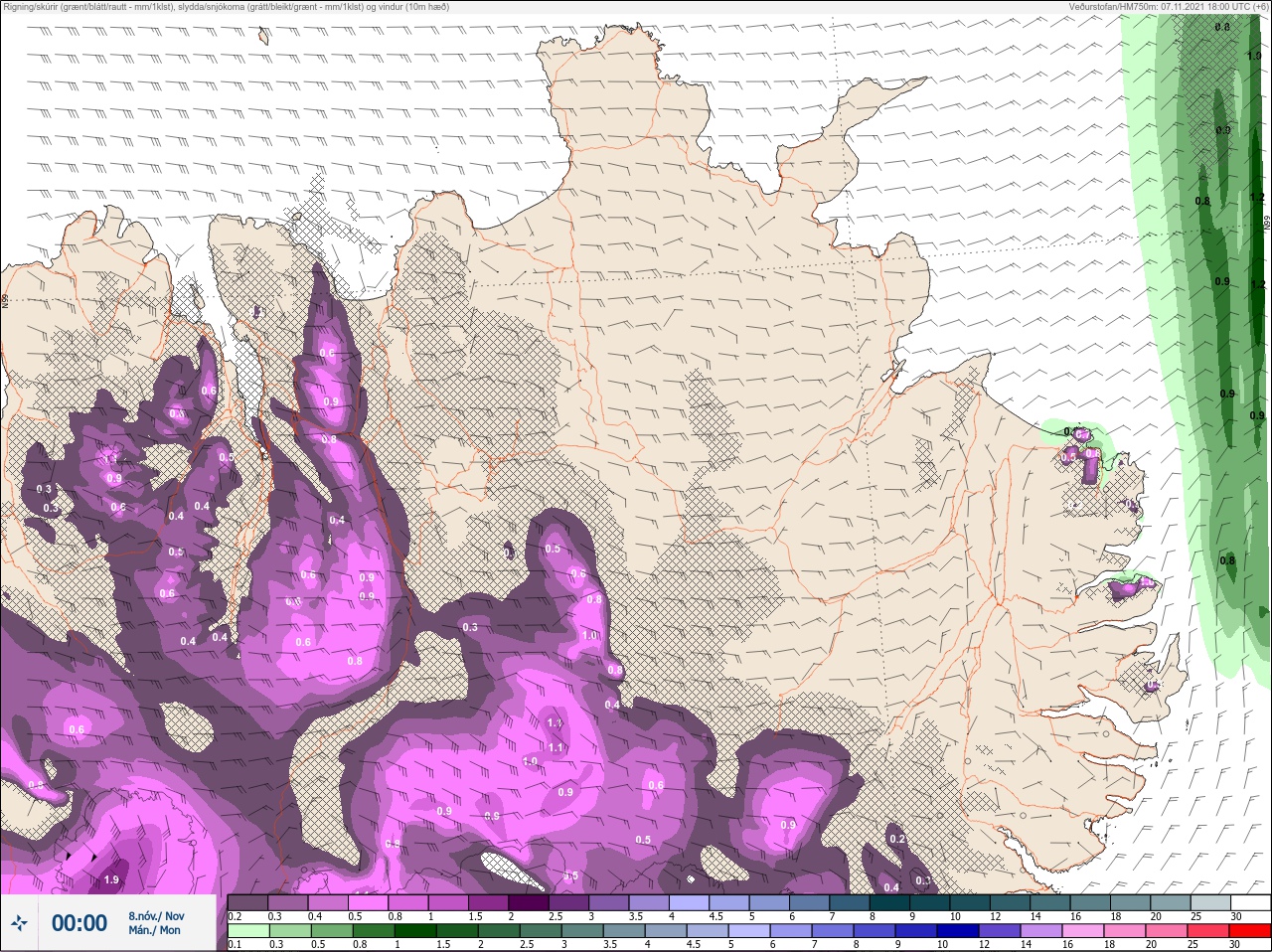
Task: Click the 'N99' label on the map's right edge
Action: point(1267,225)
